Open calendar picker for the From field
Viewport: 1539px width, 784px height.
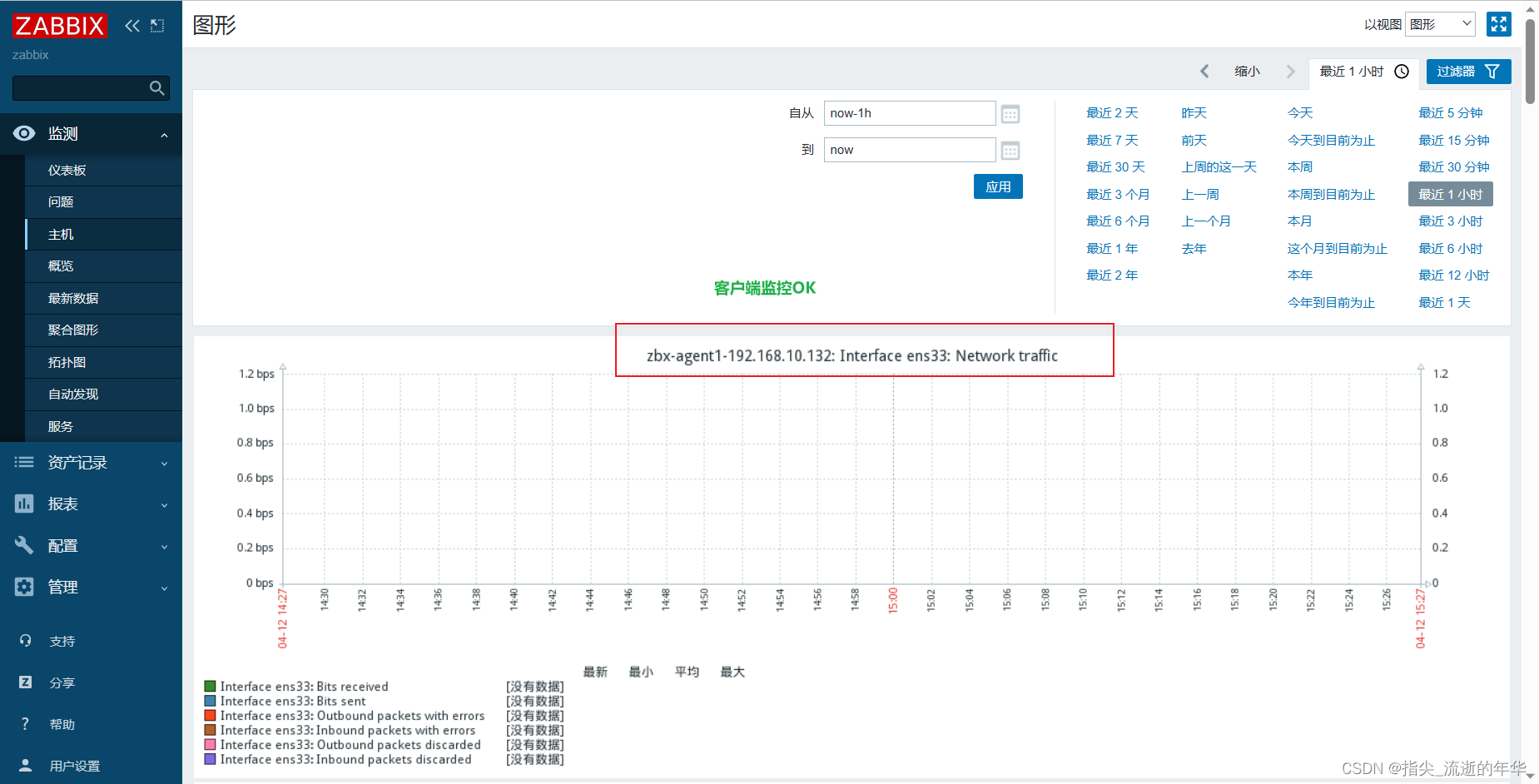pos(1010,114)
